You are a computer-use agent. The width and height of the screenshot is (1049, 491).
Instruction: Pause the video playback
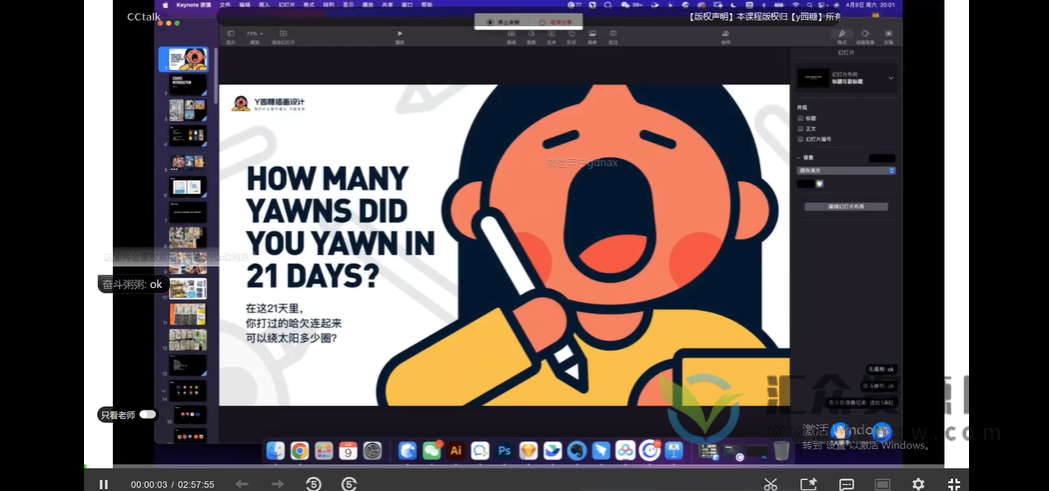tap(103, 484)
